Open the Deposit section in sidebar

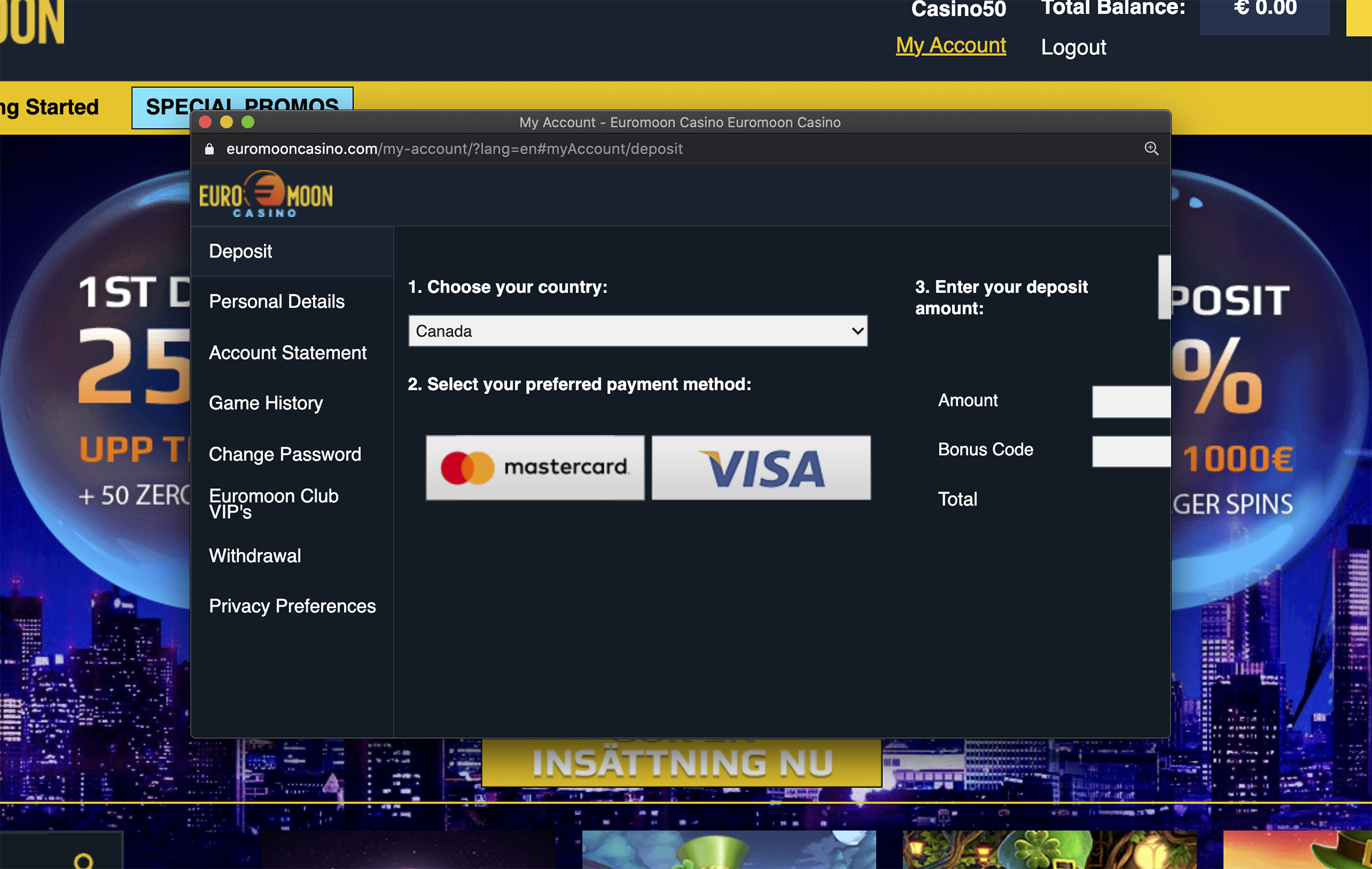coord(292,252)
